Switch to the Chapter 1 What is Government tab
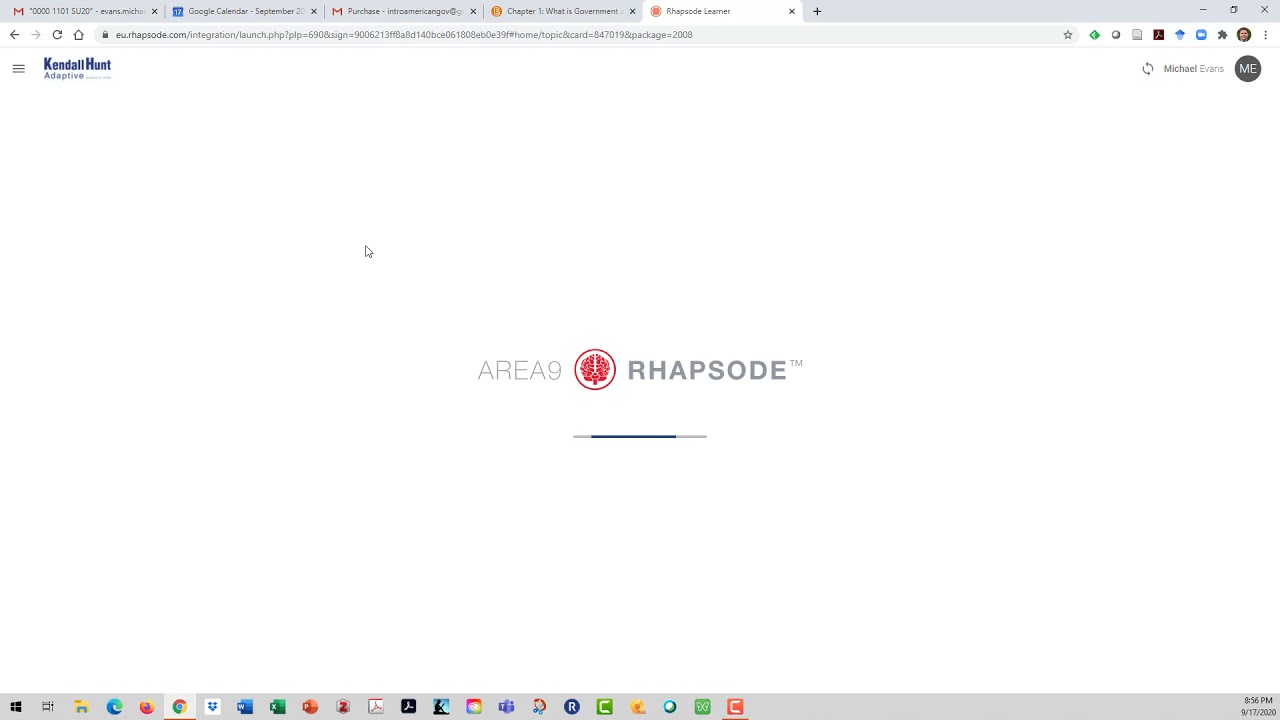The height and width of the screenshot is (720, 1280). pyautogui.click(x=563, y=11)
